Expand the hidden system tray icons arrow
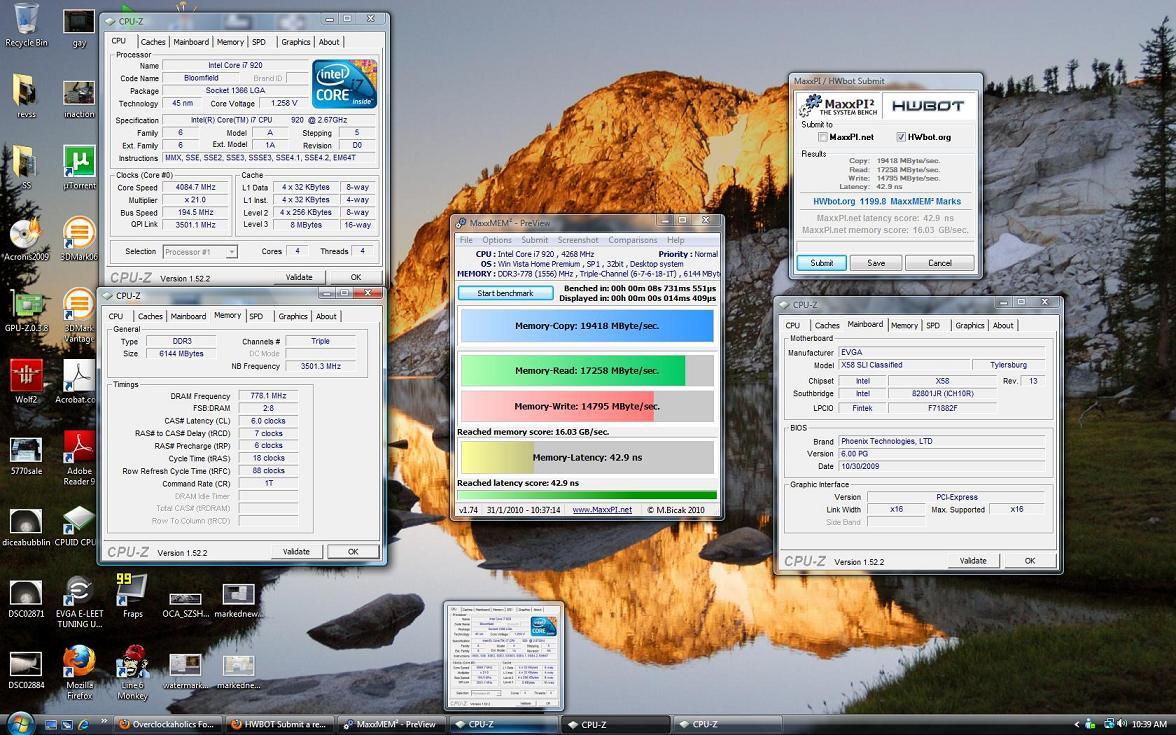 click(x=1077, y=724)
